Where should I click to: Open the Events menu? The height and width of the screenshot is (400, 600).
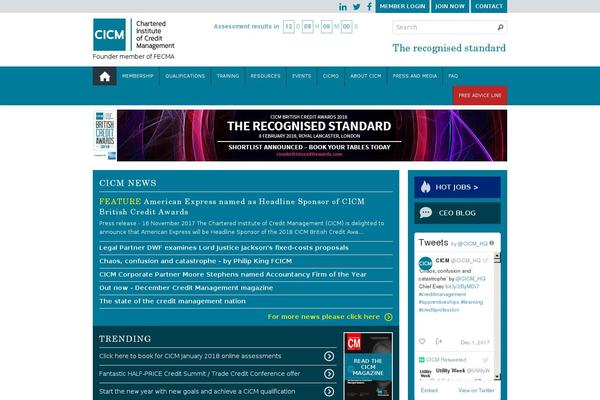(302, 76)
